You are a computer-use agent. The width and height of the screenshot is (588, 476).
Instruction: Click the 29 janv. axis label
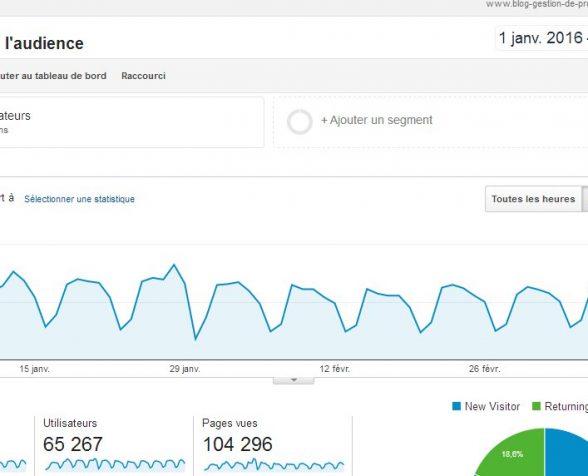[185, 369]
